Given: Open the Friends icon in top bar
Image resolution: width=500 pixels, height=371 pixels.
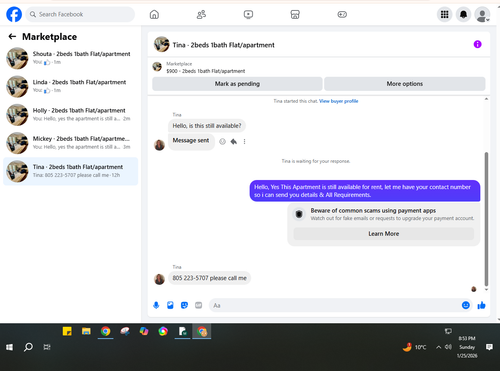Looking at the screenshot, I should [201, 14].
